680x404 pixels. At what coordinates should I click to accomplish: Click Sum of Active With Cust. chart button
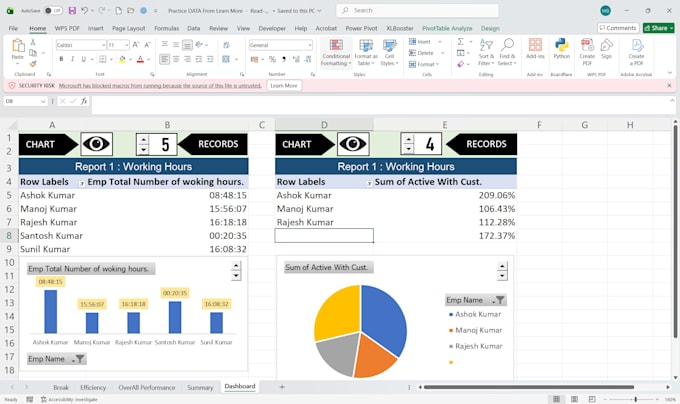click(x=329, y=267)
